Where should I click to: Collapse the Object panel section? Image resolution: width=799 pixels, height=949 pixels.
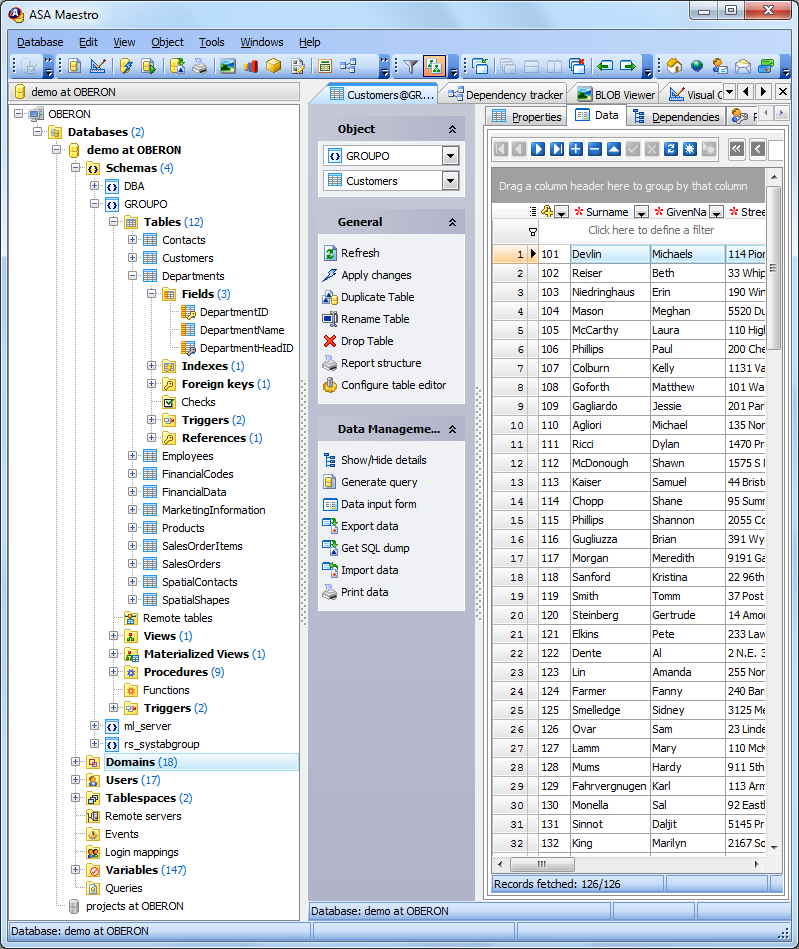pyautogui.click(x=452, y=129)
